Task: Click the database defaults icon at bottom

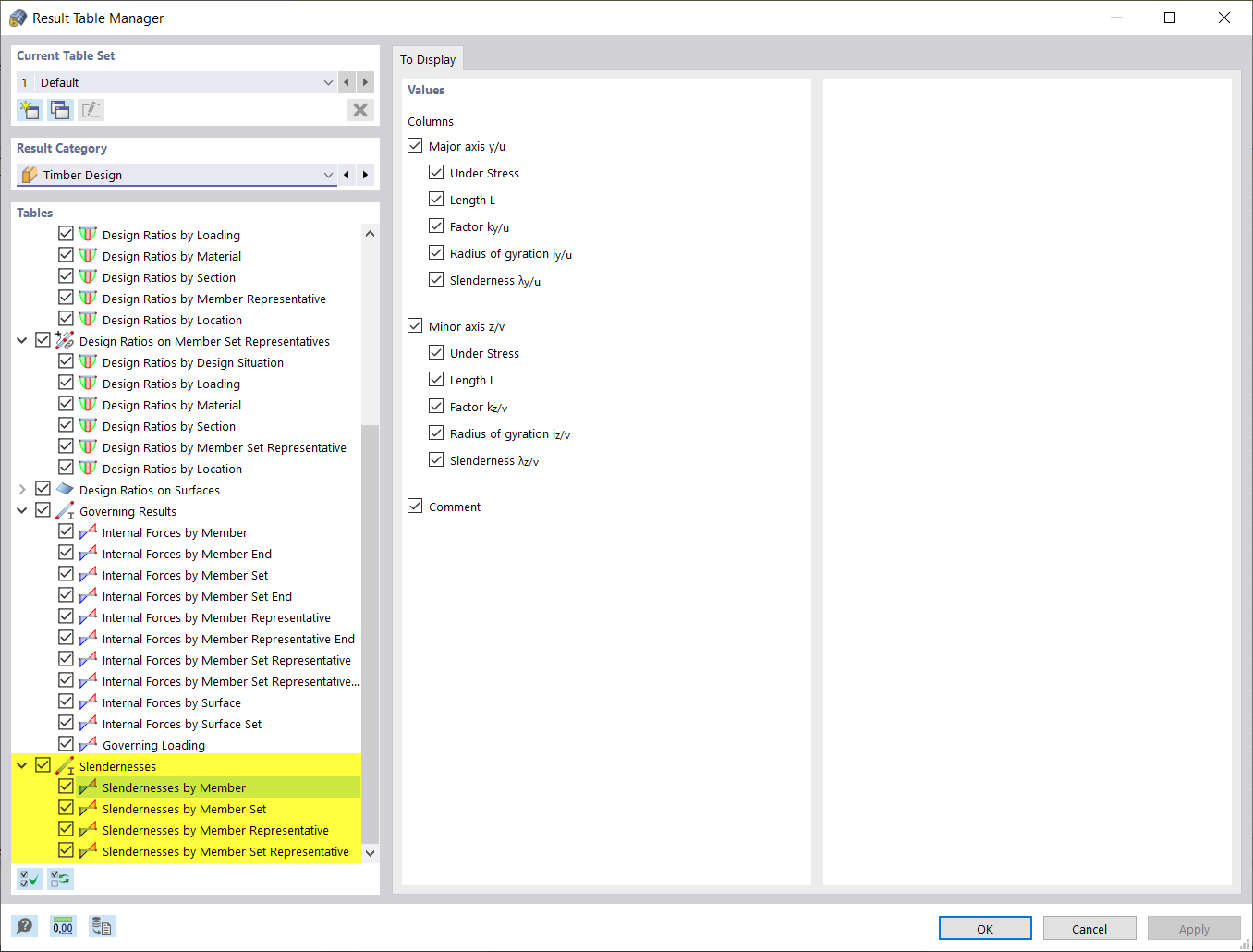Action: 102,926
